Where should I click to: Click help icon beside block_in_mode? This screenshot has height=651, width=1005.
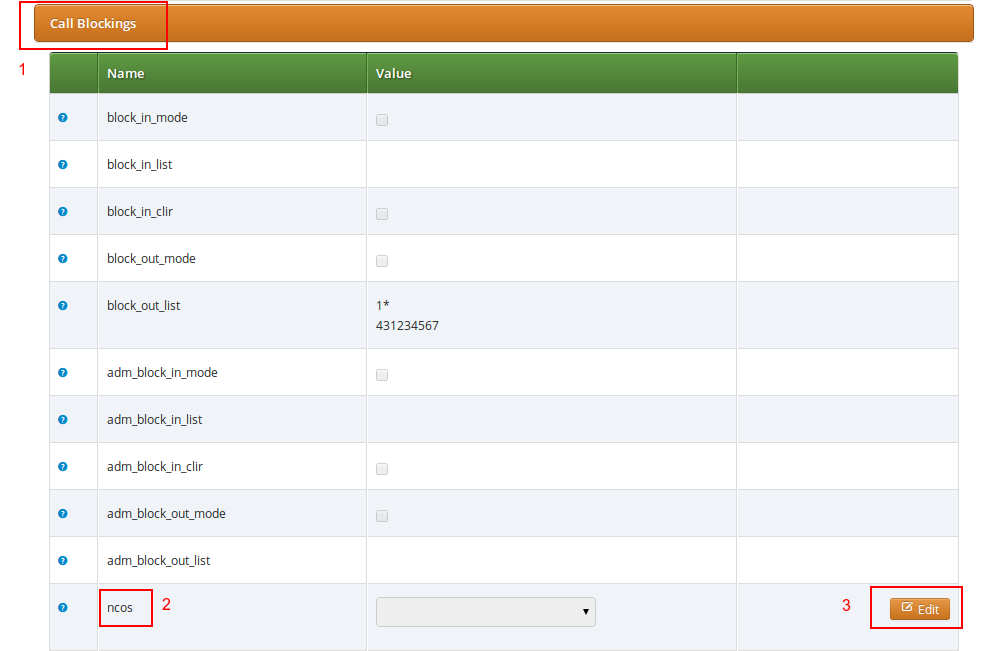pyautogui.click(x=63, y=118)
